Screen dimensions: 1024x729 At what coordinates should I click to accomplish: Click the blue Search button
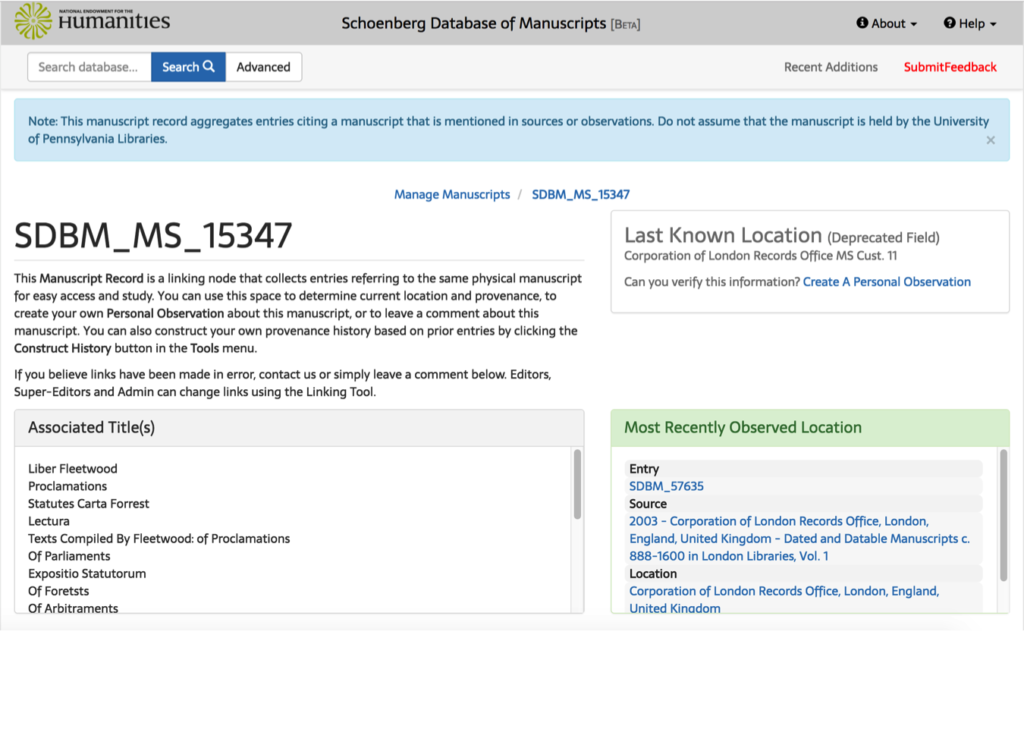[188, 67]
